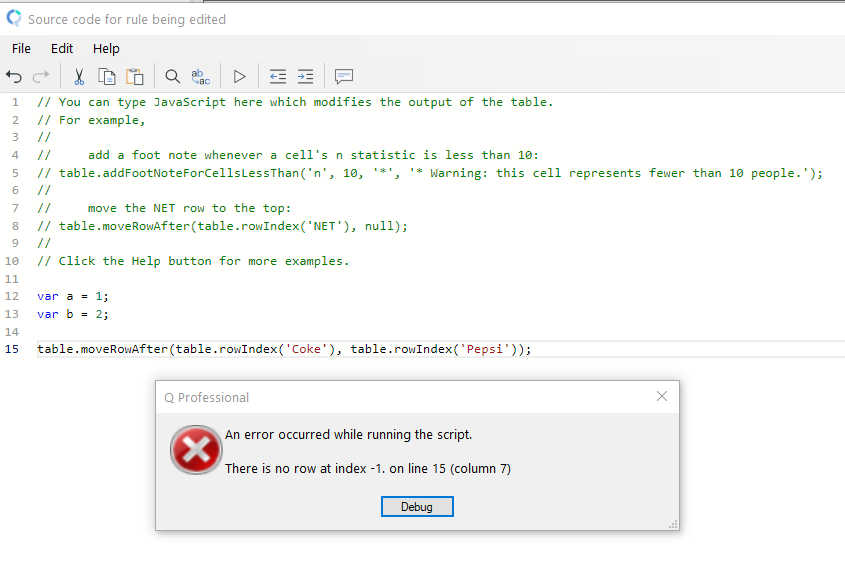
Task: Open the Help menu
Action: click(x=106, y=48)
